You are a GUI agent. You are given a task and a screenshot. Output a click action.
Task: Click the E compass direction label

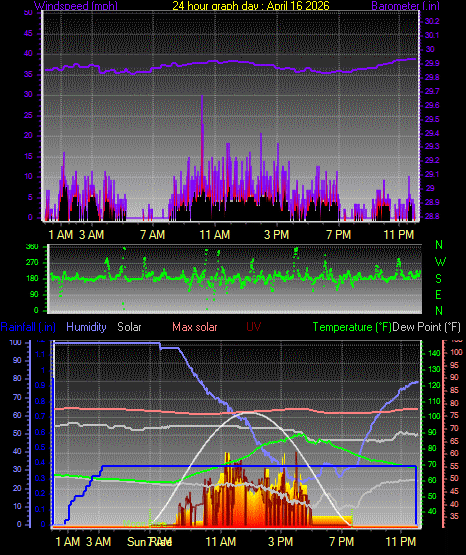click(438, 294)
